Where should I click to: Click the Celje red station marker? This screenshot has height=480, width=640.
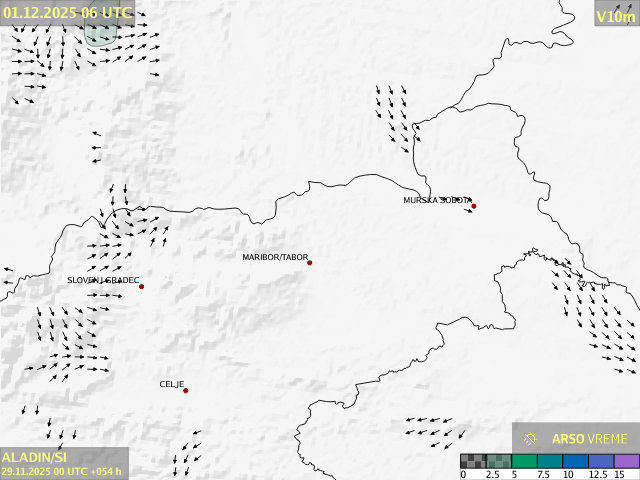[186, 390]
